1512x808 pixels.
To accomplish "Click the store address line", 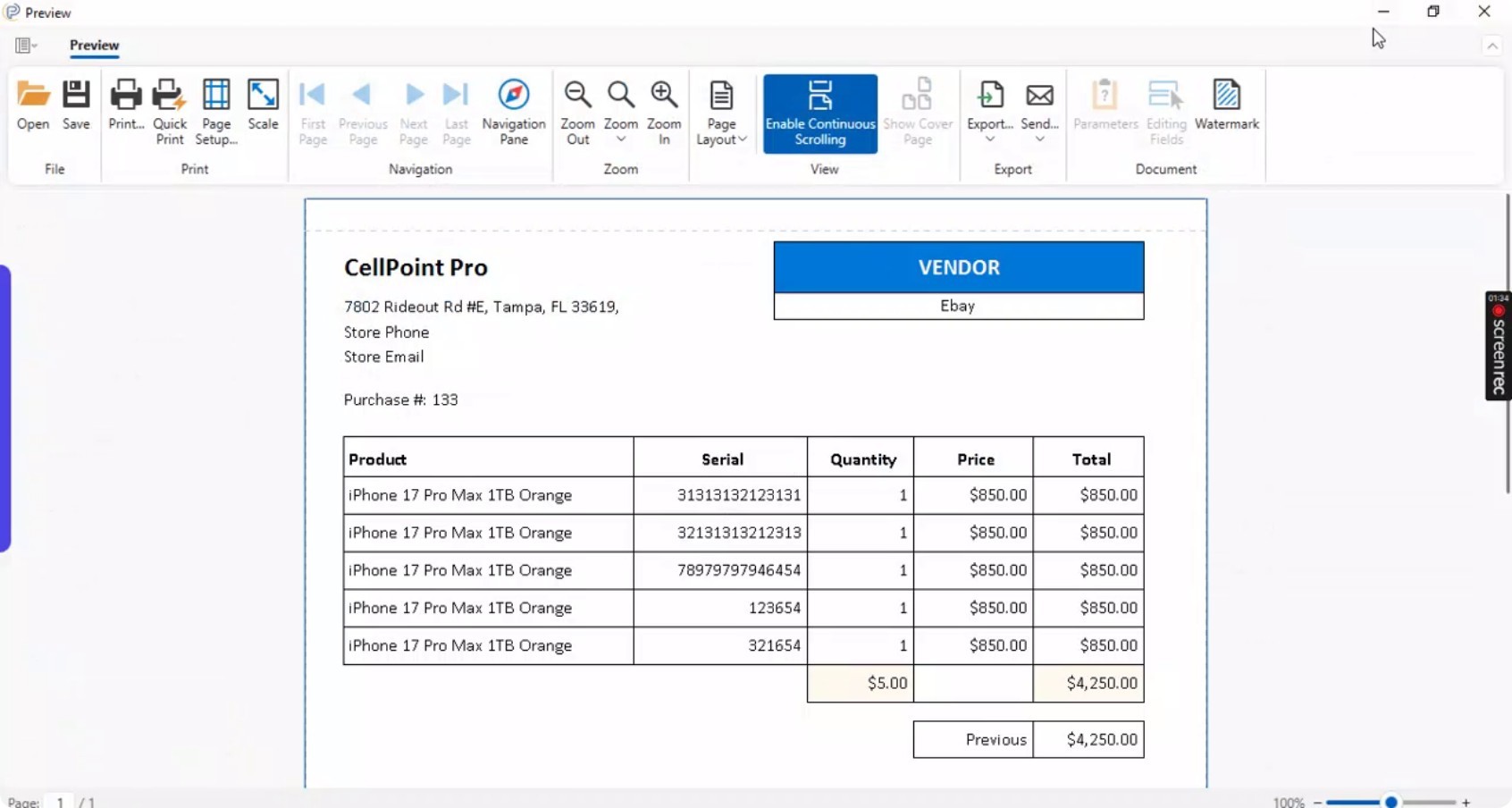I will 481,307.
